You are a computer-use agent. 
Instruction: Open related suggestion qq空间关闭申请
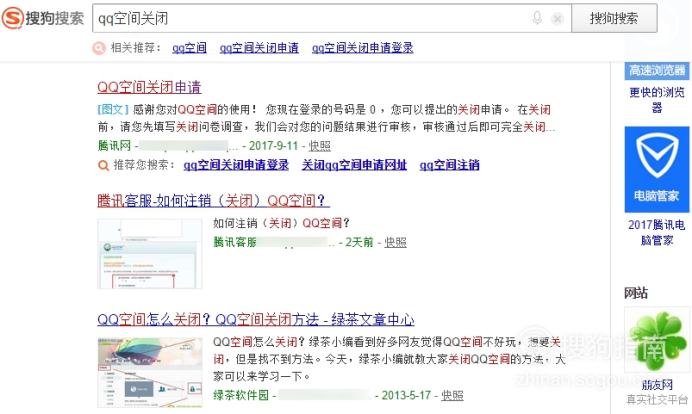pos(259,48)
